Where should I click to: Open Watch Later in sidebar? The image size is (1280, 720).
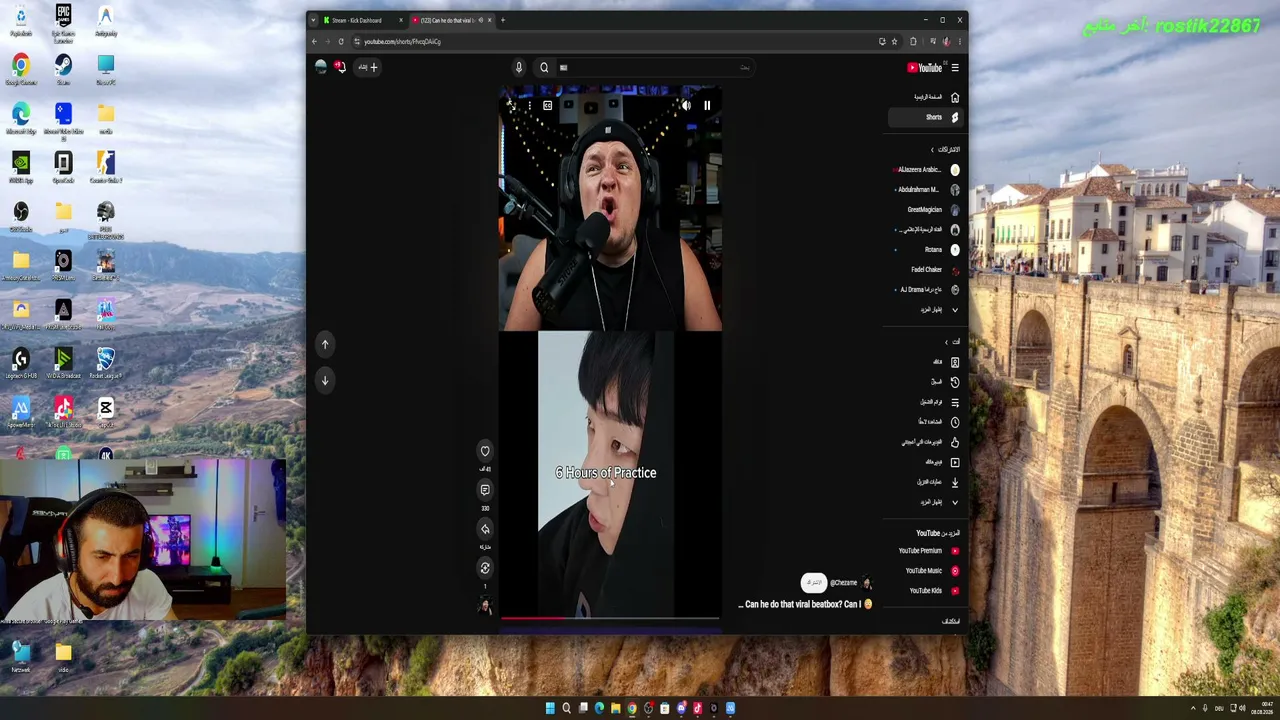[926, 422]
